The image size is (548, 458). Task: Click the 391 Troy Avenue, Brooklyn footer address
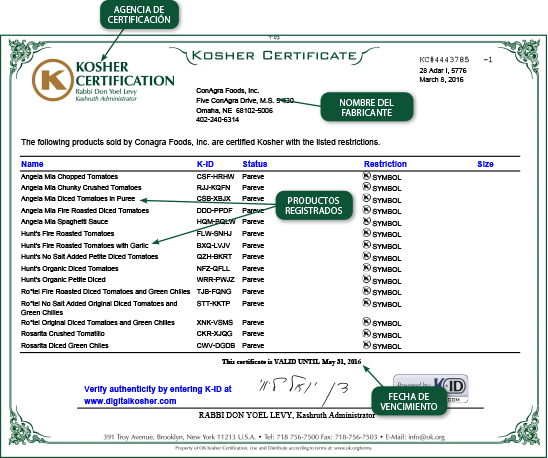tap(180, 437)
